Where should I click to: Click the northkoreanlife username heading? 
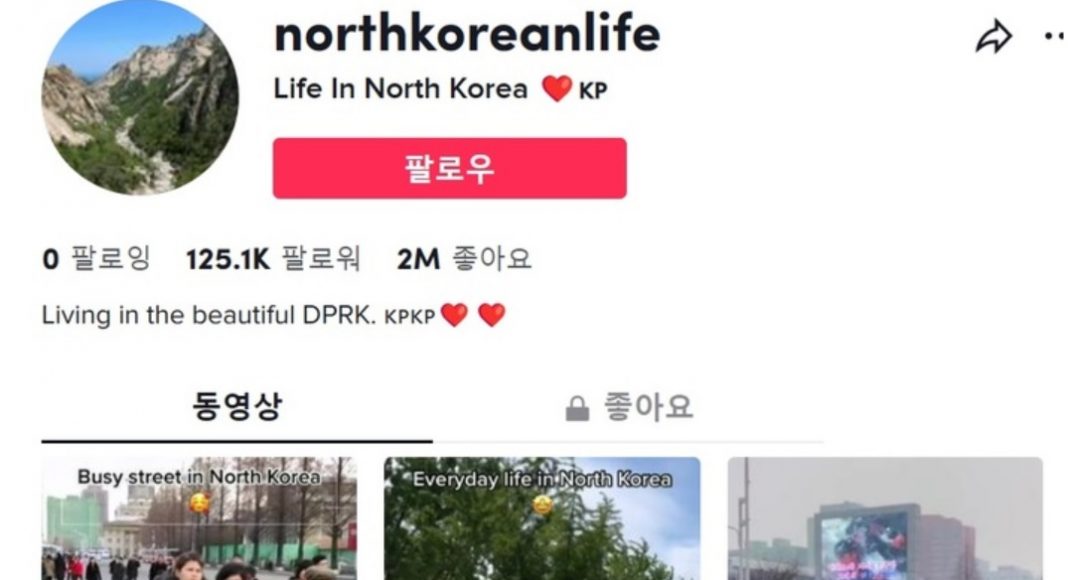[x=467, y=33]
